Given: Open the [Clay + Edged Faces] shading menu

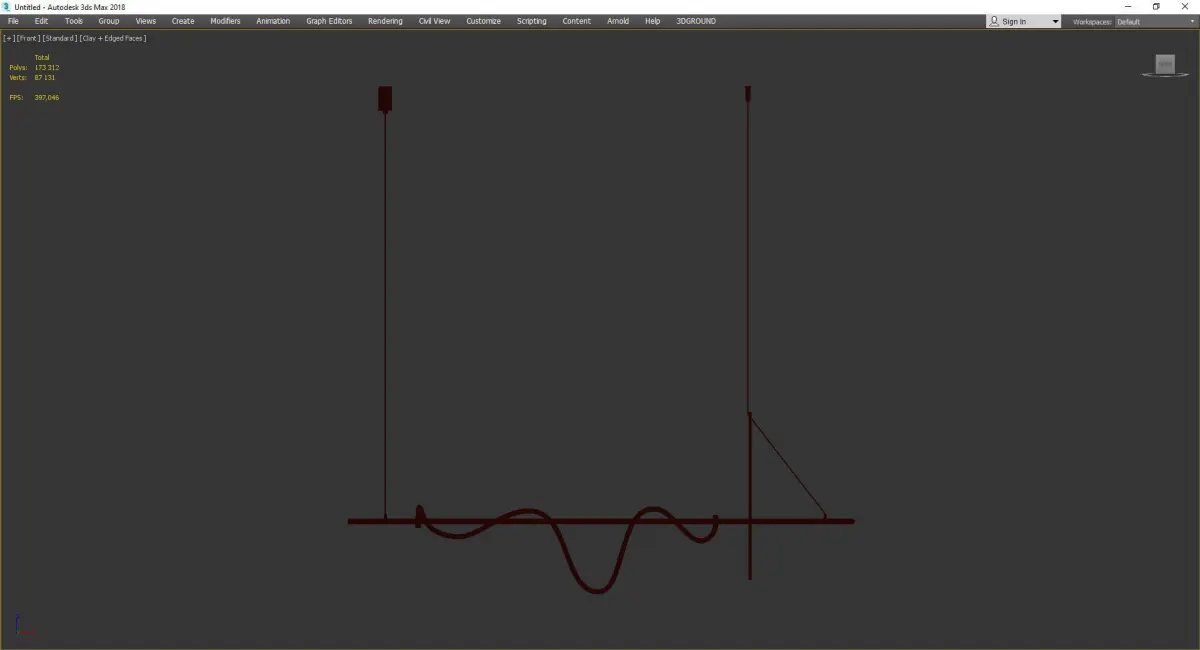Looking at the screenshot, I should 113,38.
